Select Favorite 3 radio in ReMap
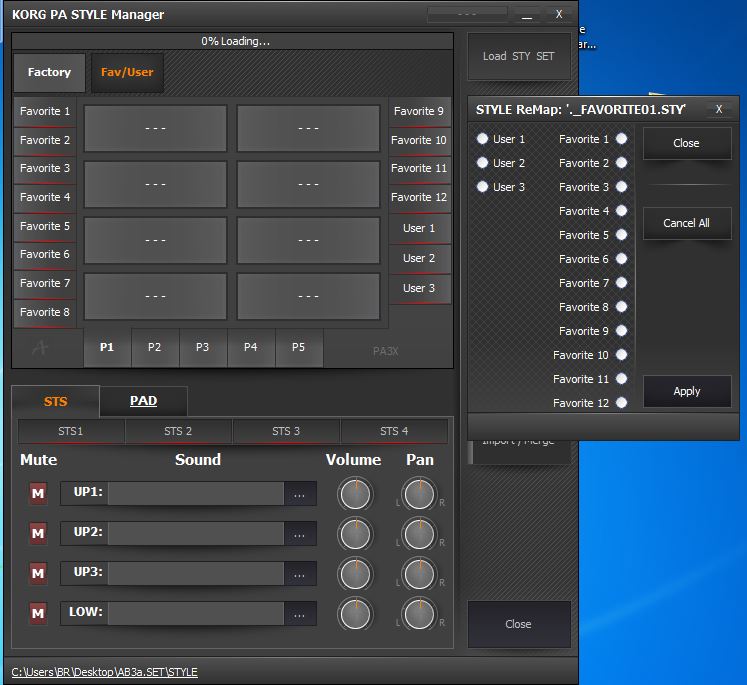The width and height of the screenshot is (747, 685). tap(621, 186)
